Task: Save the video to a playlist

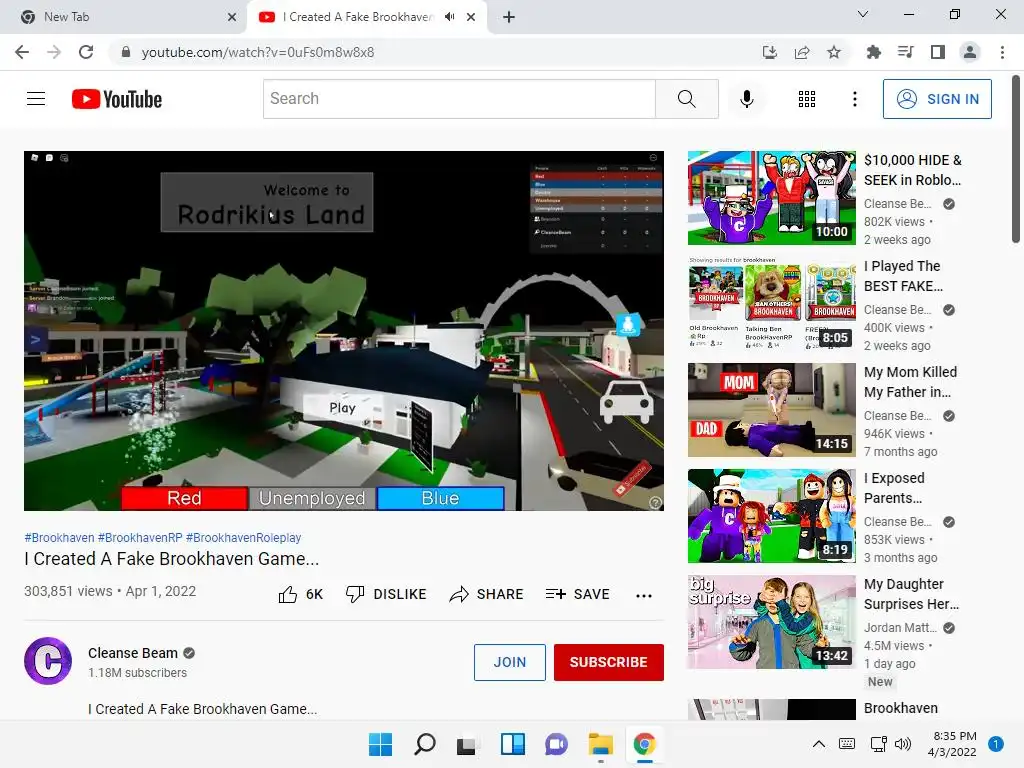Action: [x=578, y=594]
